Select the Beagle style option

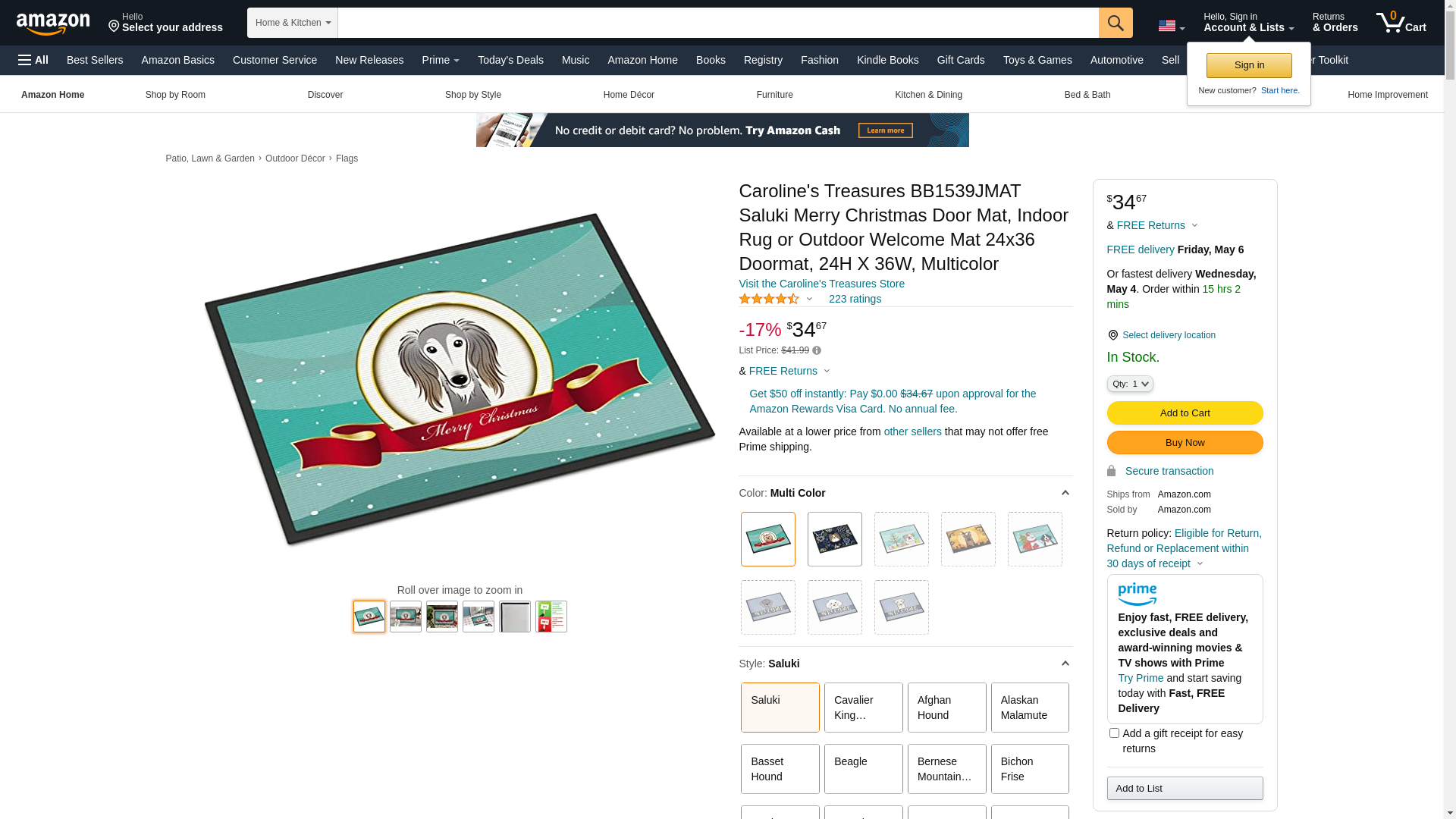(863, 769)
